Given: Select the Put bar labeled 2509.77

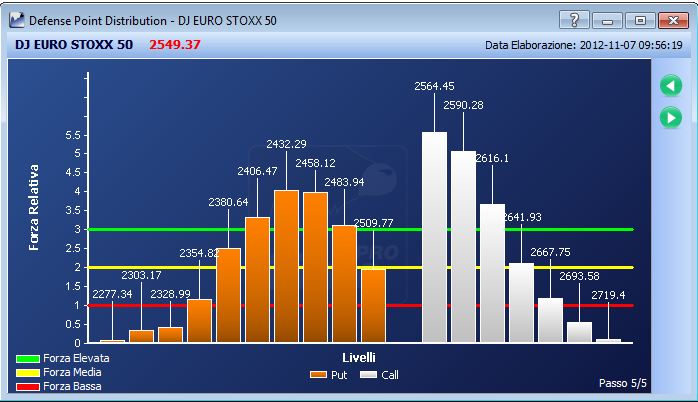Looking at the screenshot, I should pos(373,306).
